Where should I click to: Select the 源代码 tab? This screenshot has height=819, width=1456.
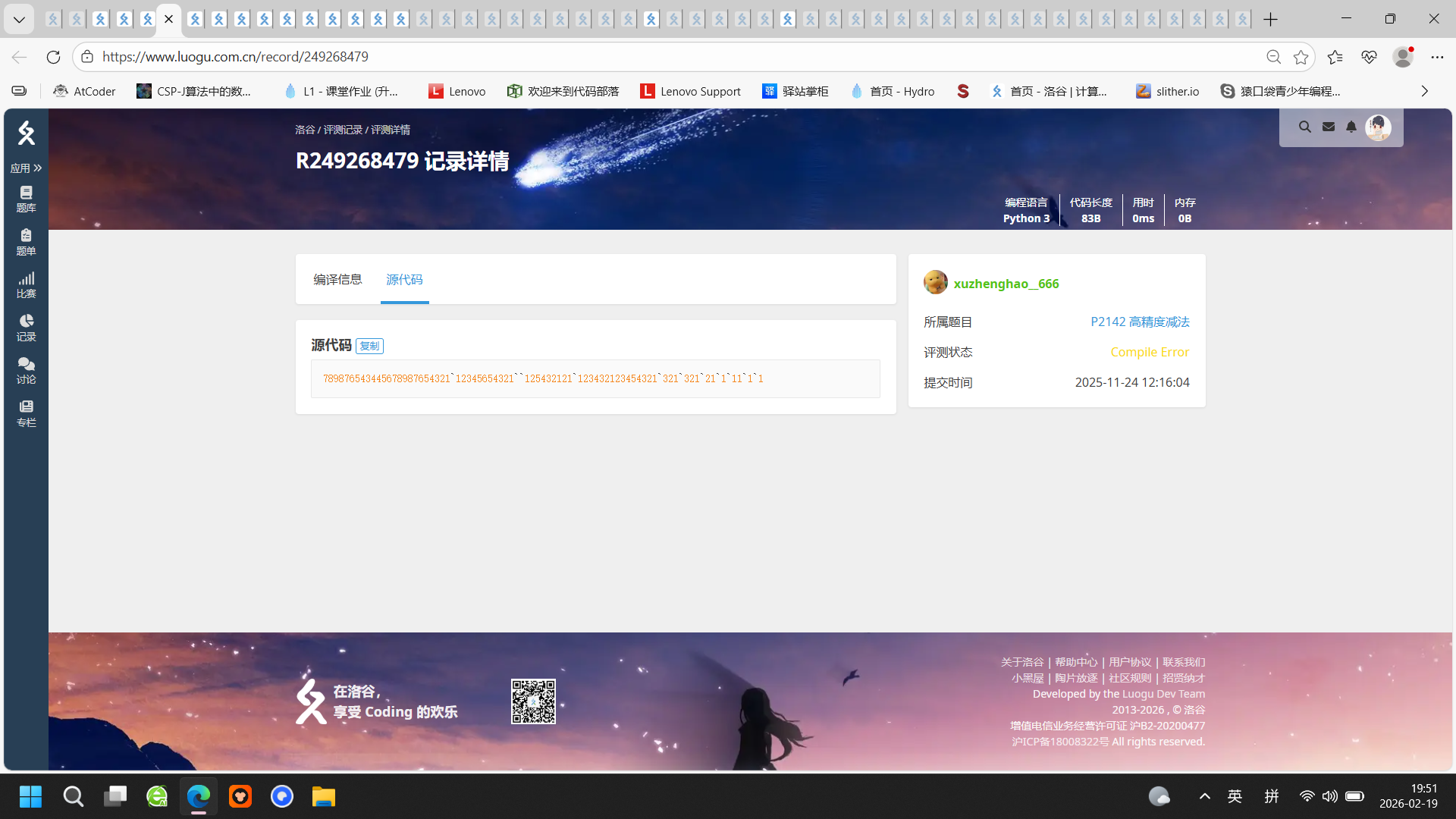tap(404, 279)
